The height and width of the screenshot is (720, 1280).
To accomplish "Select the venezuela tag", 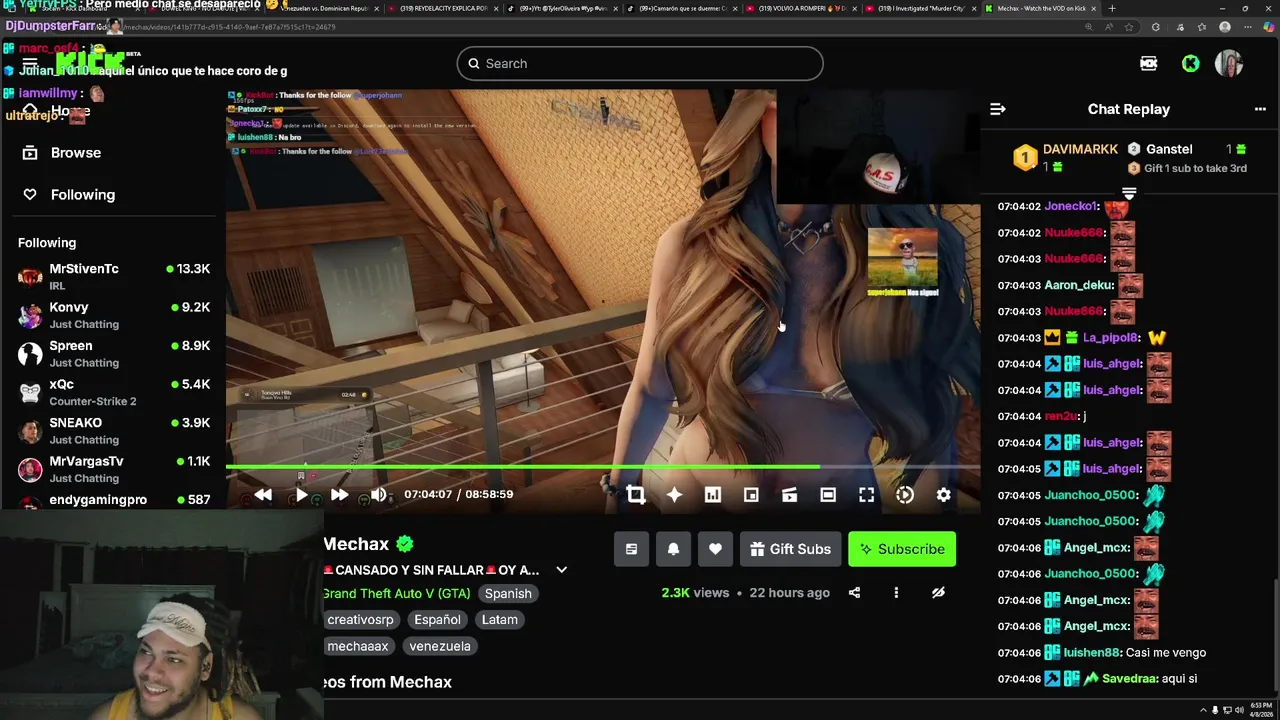I will 440,646.
